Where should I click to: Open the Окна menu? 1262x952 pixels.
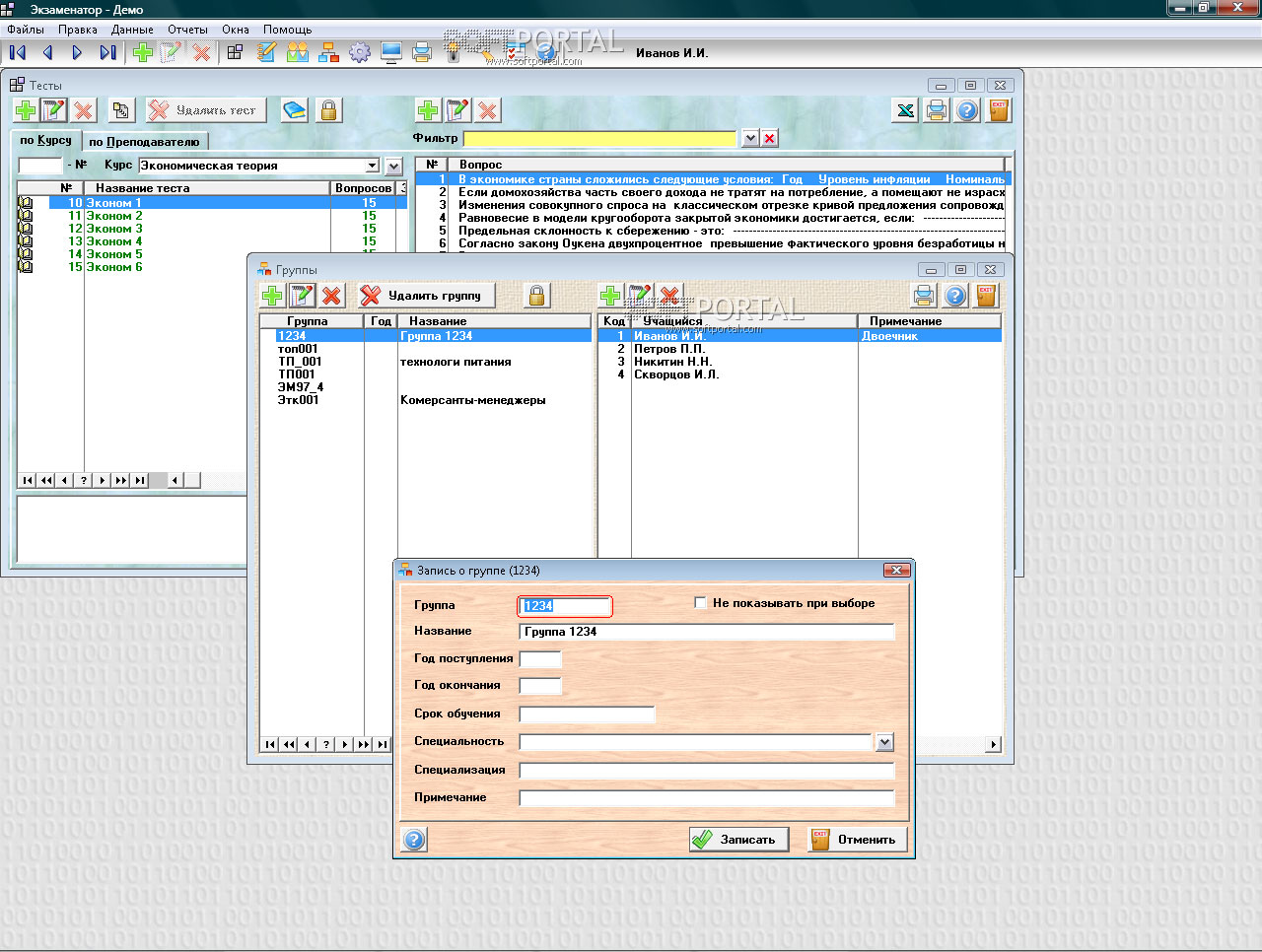[236, 30]
